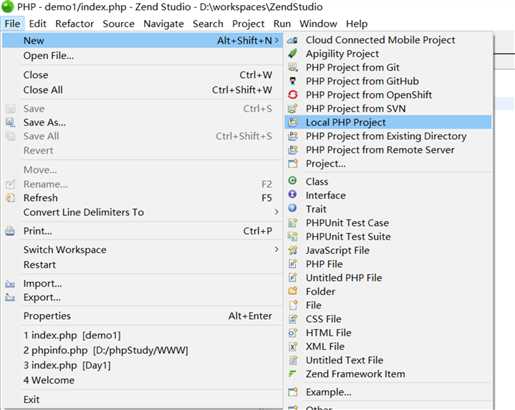Viewport: 515px width, 410px height.
Task: Click the Untitled PHP File icon
Action: (x=293, y=277)
